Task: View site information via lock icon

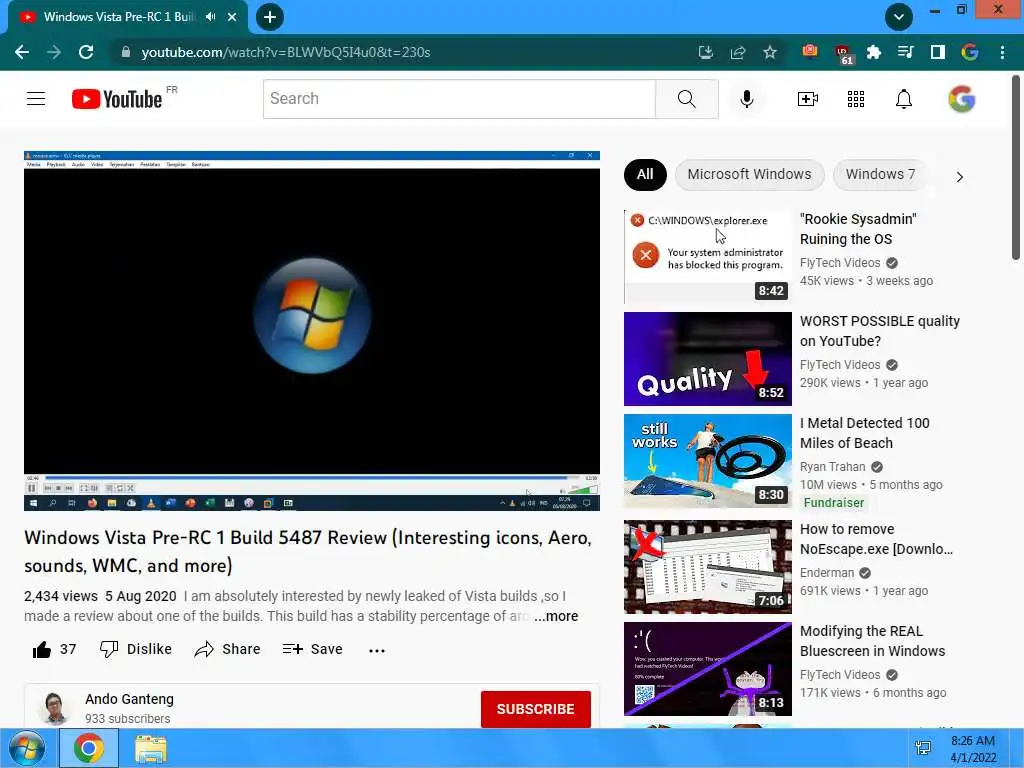Action: click(126, 52)
